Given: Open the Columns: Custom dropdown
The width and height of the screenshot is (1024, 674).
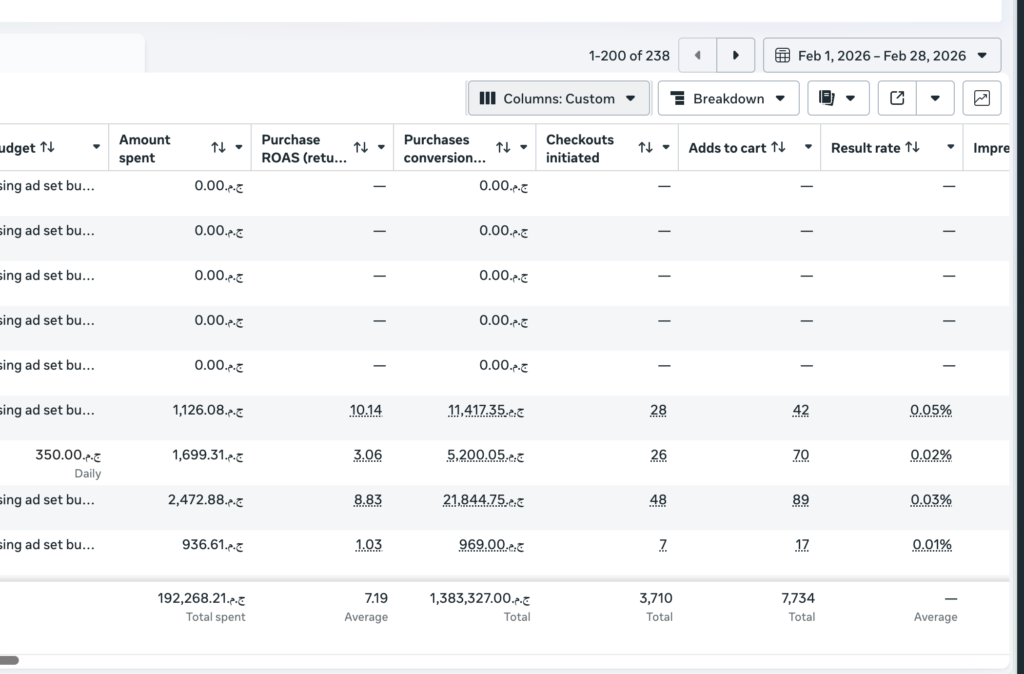Looking at the screenshot, I should coord(558,99).
